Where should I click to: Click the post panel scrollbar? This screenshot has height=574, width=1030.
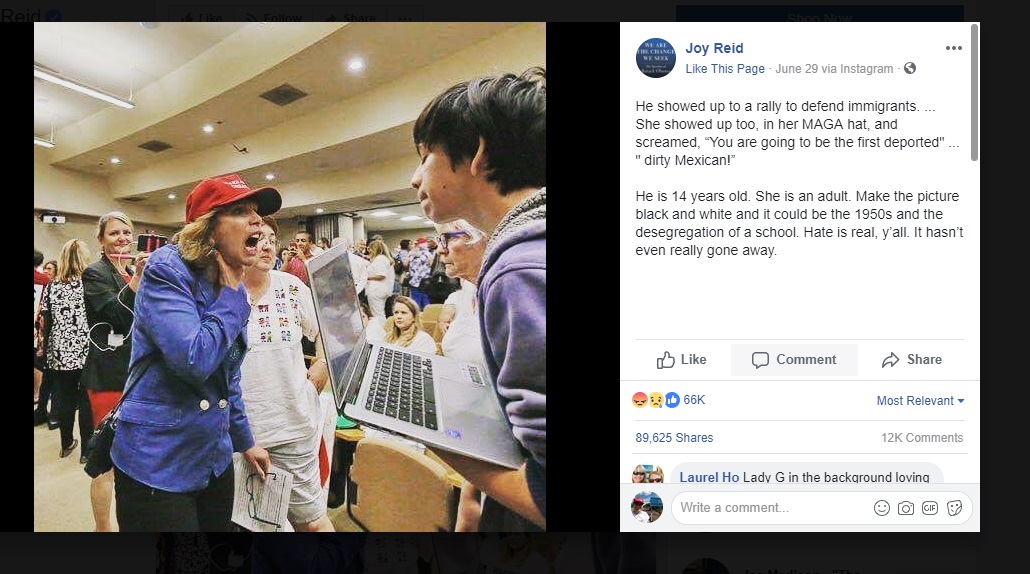point(974,92)
